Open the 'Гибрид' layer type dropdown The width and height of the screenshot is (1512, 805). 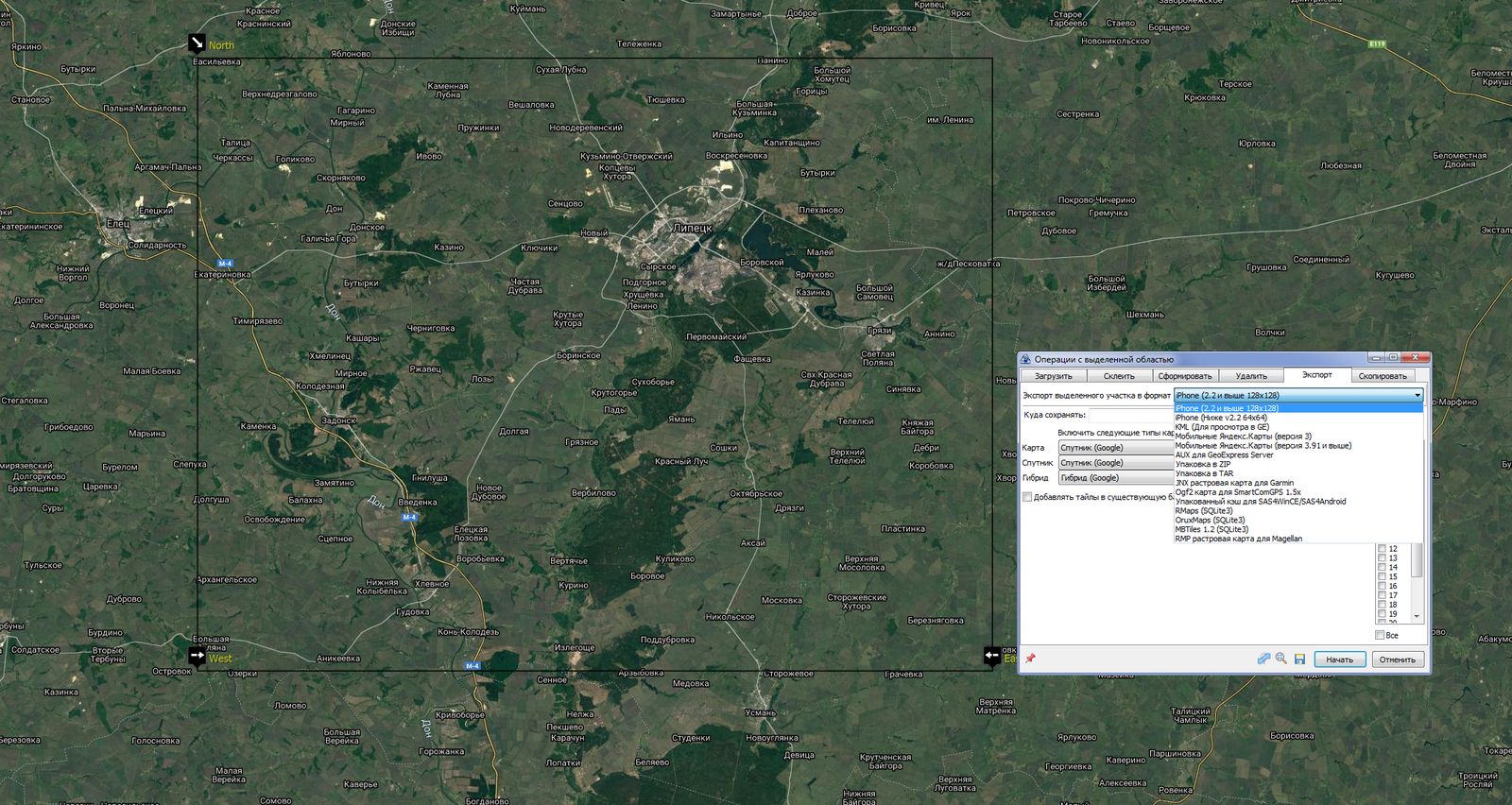[x=1115, y=478]
